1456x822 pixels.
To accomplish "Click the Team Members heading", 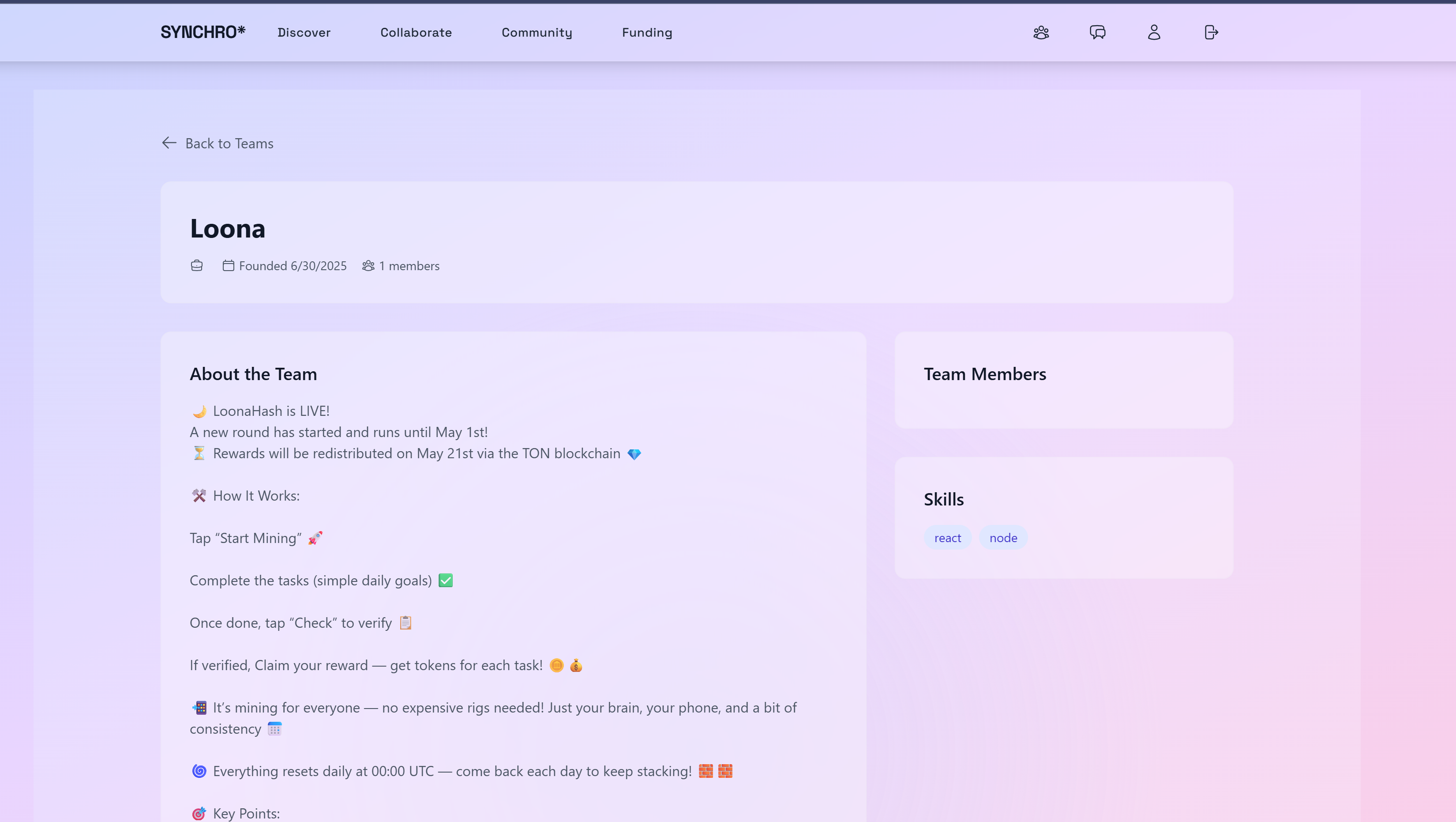I will 985,374.
